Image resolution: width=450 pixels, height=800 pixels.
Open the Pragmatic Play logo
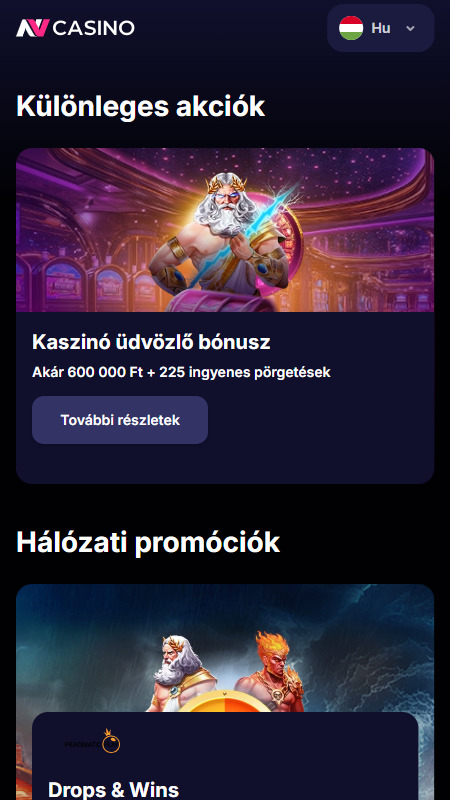pyautogui.click(x=92, y=742)
